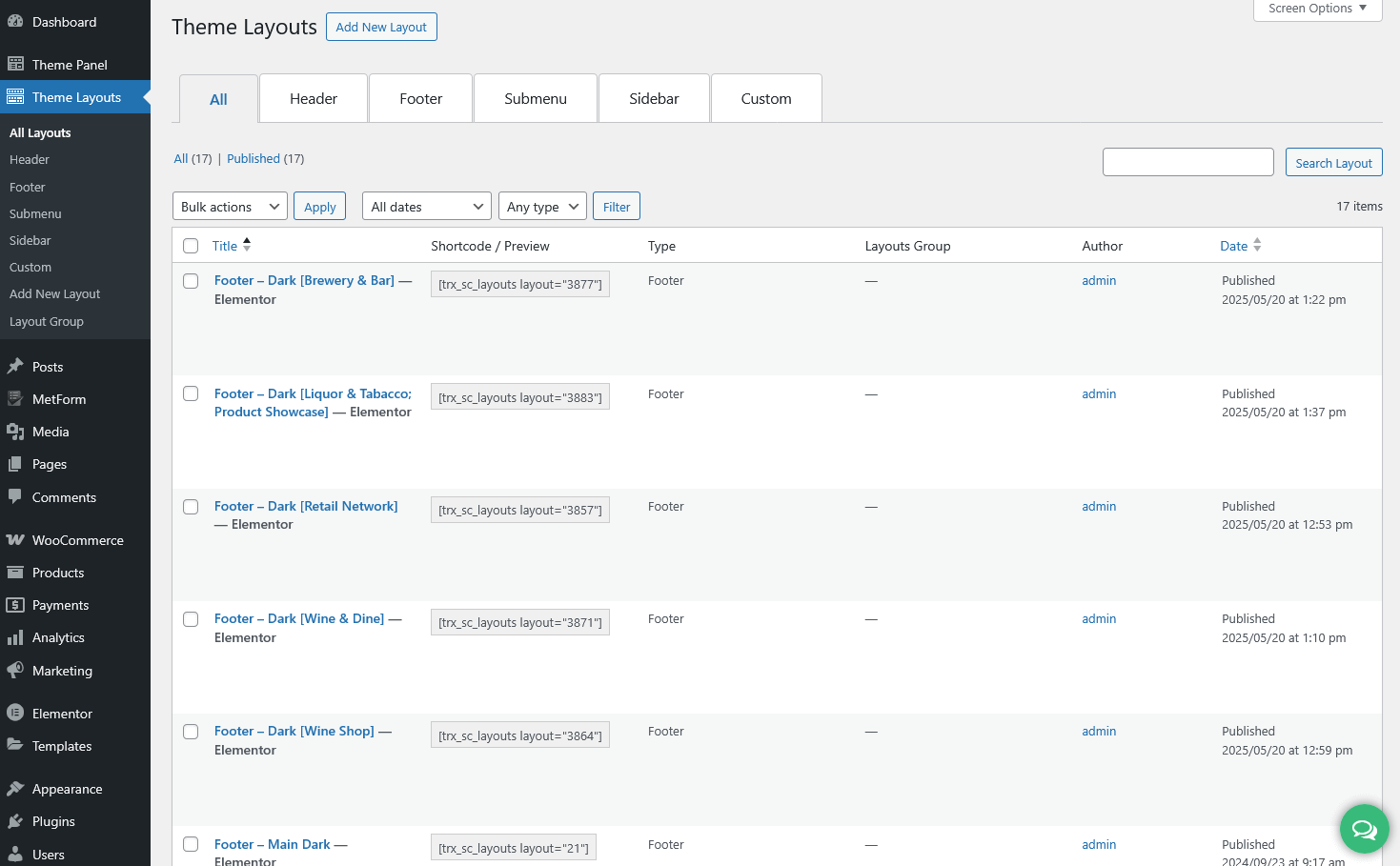Click the Products icon
This screenshot has width=1400, height=866.
tap(15, 572)
